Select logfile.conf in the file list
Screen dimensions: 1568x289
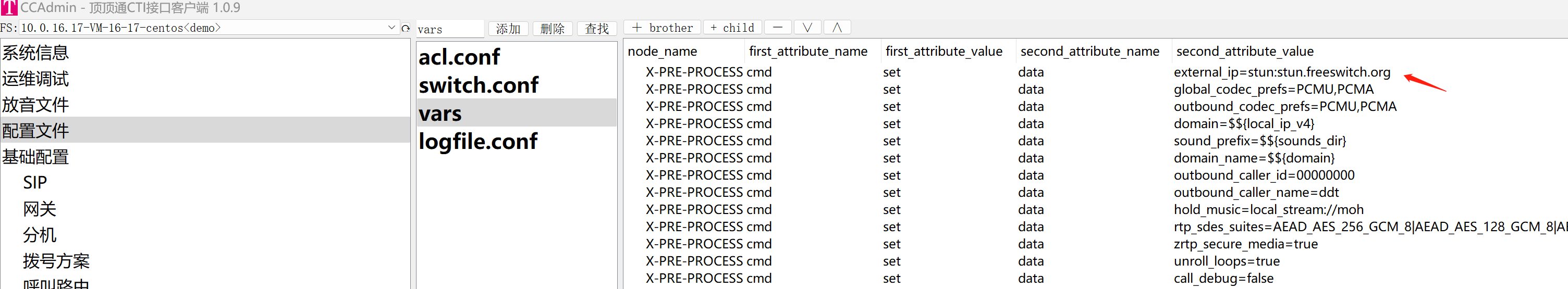(x=516, y=141)
